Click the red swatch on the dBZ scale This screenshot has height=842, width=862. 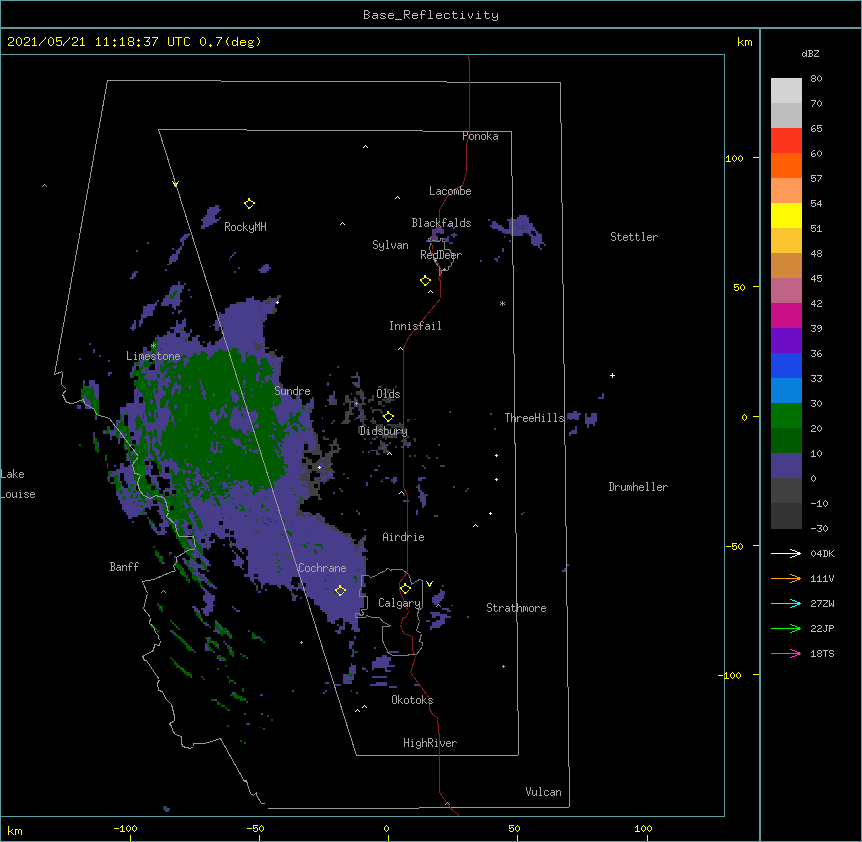pyautogui.click(x=786, y=141)
